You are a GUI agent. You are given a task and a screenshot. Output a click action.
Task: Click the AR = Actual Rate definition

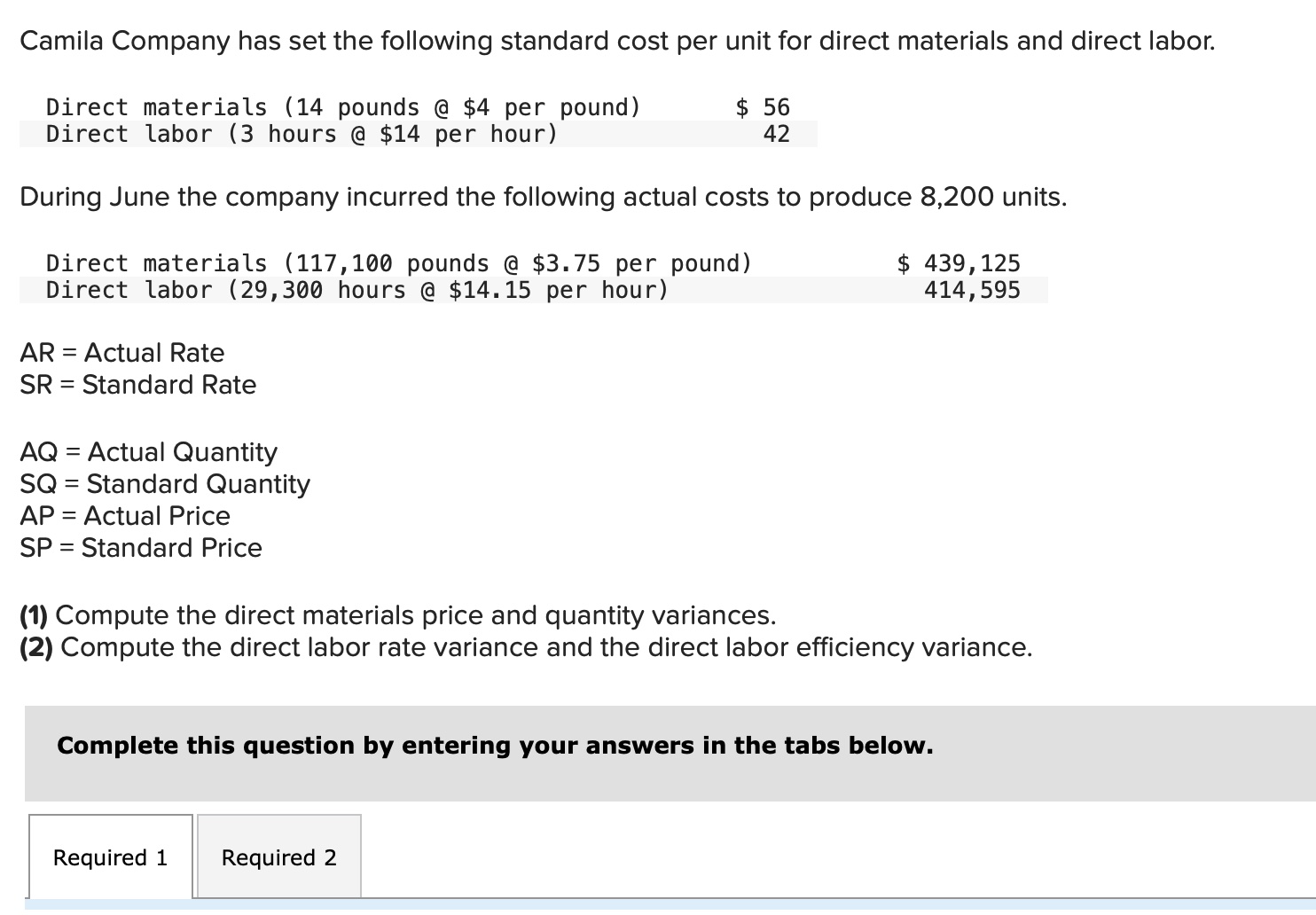121,353
